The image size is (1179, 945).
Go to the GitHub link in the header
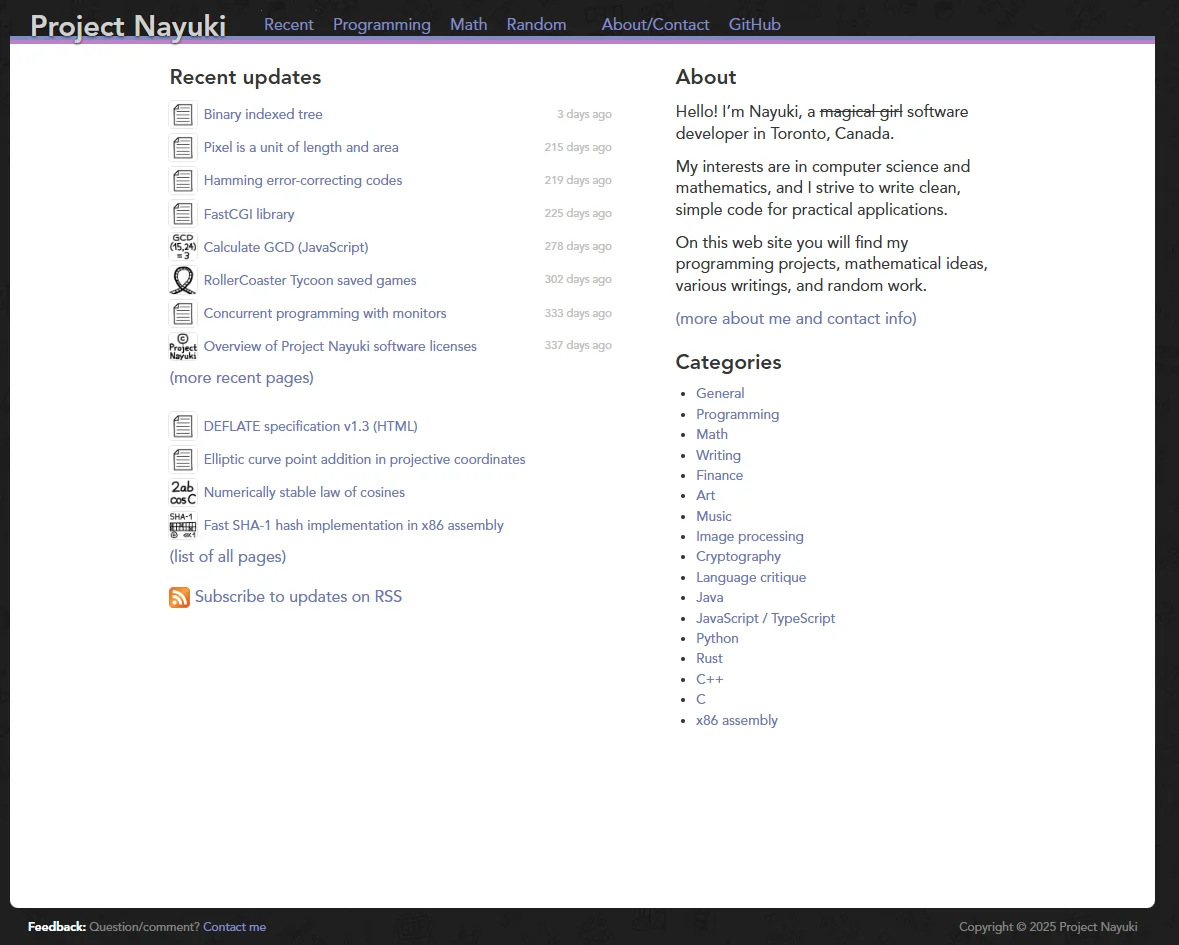754,24
